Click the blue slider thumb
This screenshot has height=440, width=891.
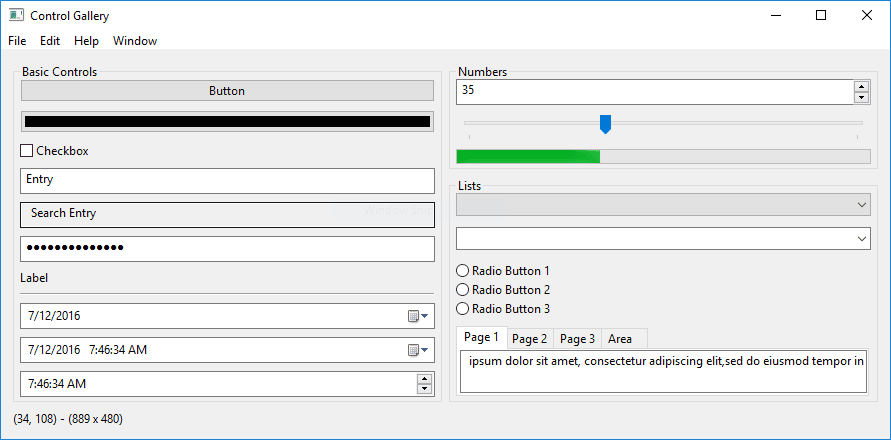tap(606, 124)
